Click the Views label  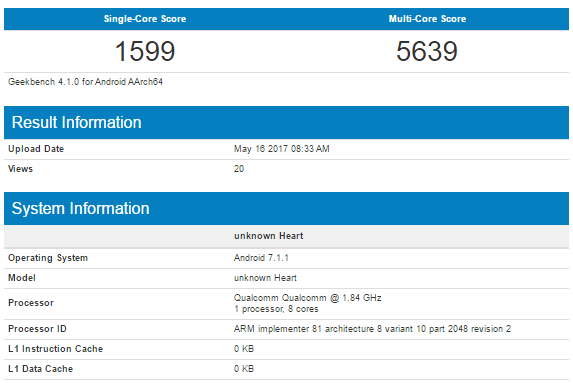(20, 169)
